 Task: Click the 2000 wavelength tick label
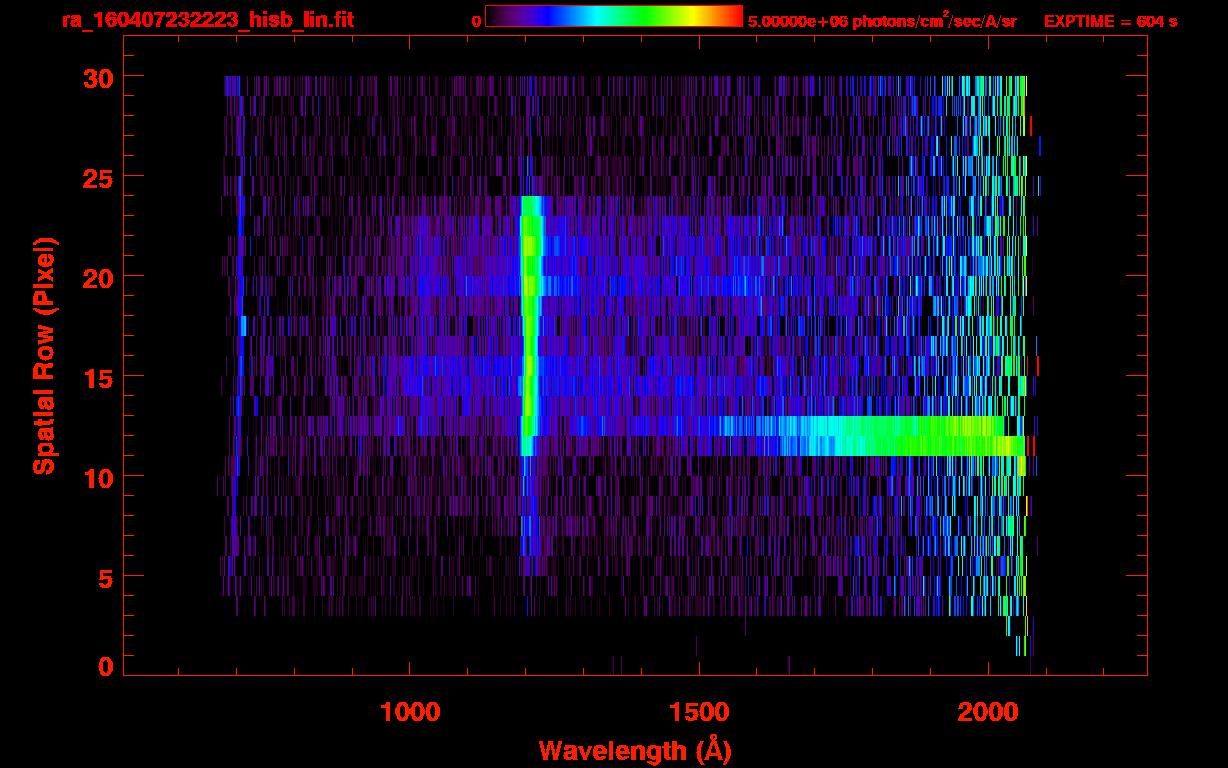987,711
